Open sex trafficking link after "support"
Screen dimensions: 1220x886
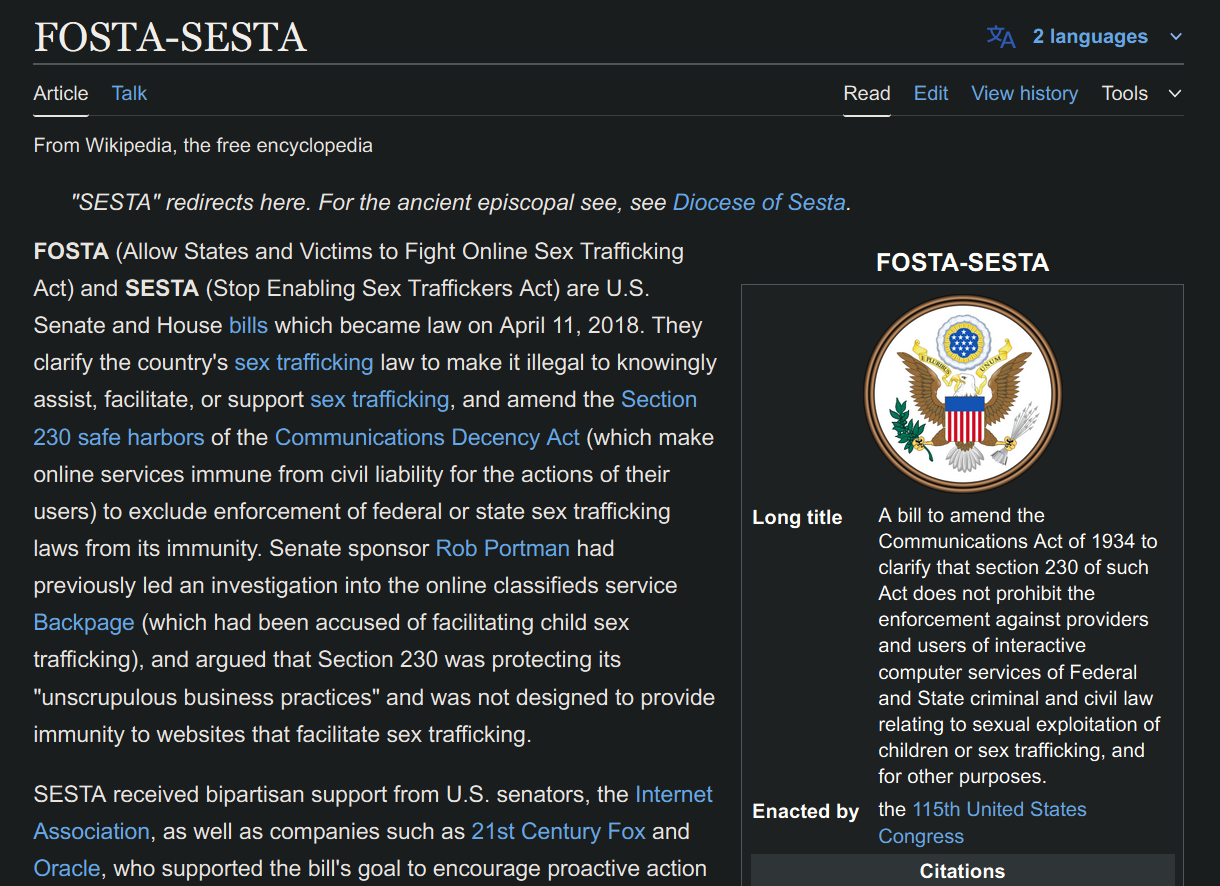coord(380,399)
